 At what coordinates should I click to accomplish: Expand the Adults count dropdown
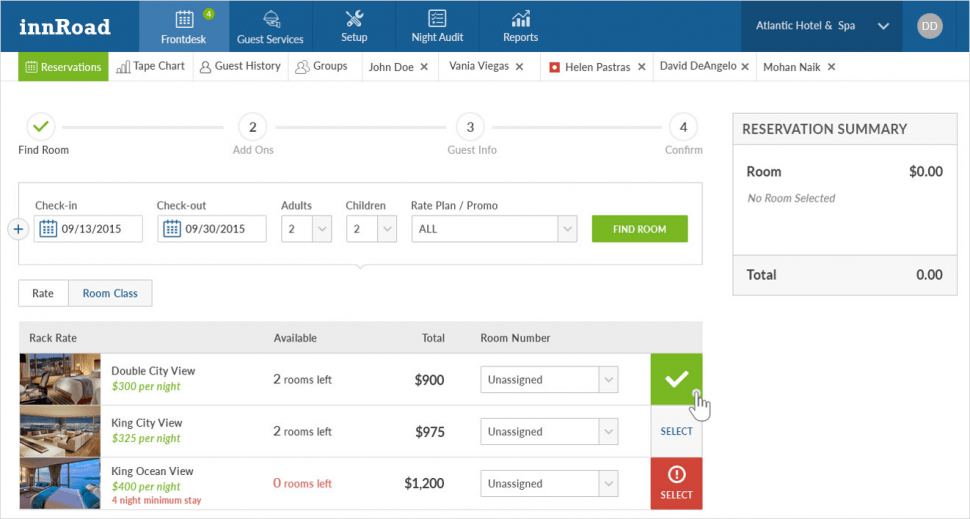click(322, 229)
